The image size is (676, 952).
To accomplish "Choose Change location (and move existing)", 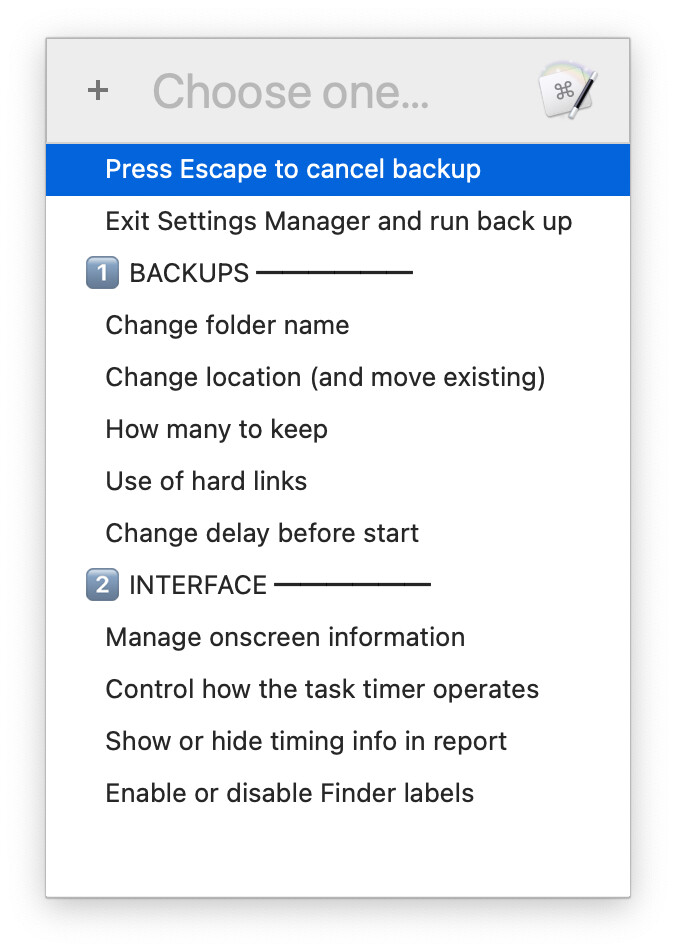I will pyautogui.click(x=338, y=378).
